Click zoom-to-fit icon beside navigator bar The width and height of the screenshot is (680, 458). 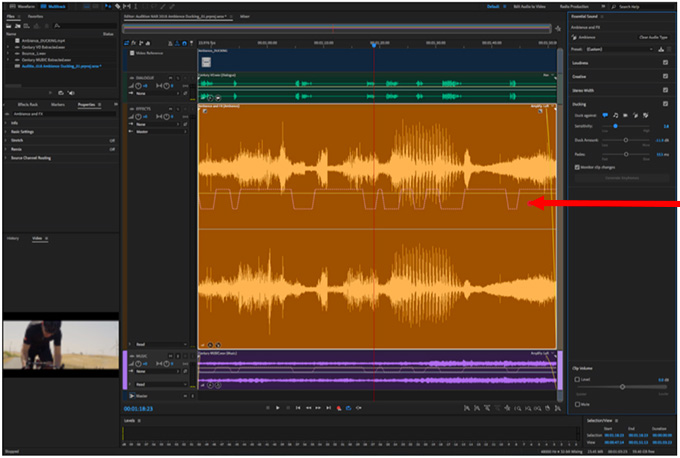tap(558, 29)
